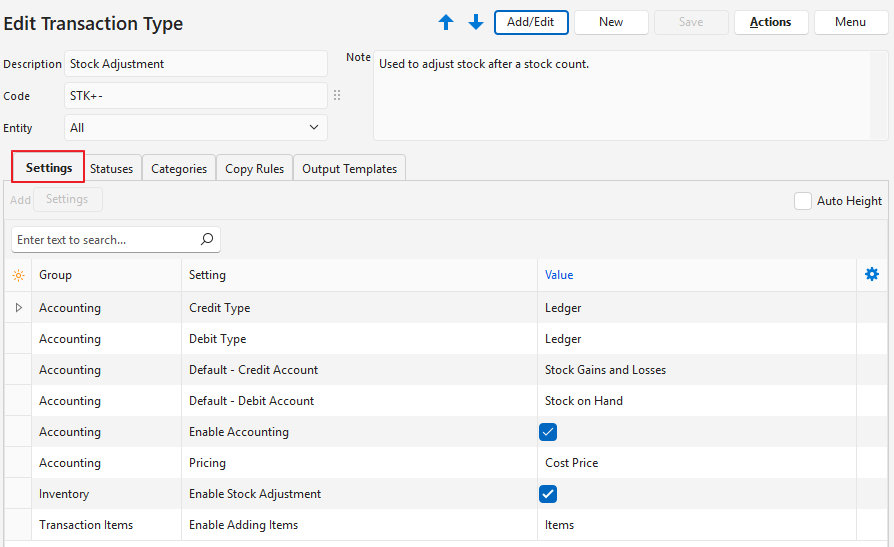Open the Actions dropdown menu

[x=770, y=22]
